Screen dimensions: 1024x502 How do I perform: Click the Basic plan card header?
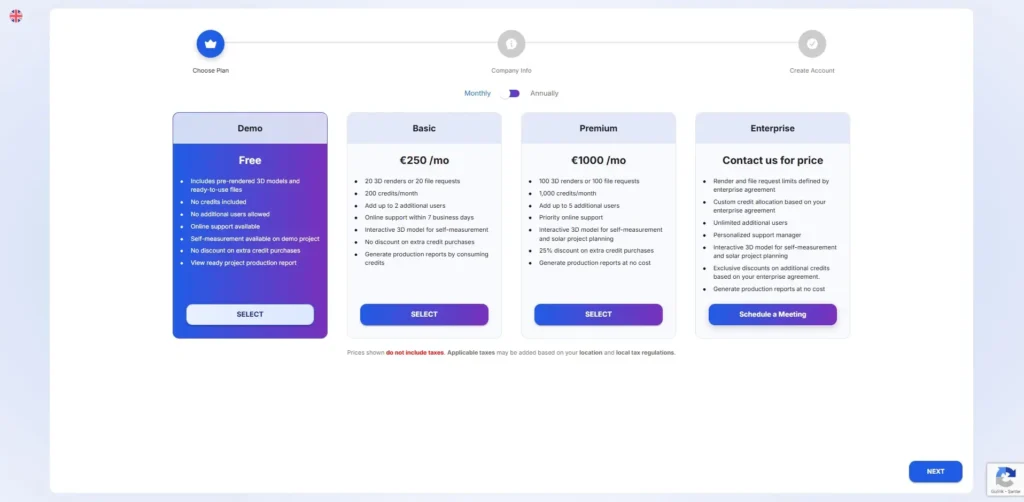424,128
